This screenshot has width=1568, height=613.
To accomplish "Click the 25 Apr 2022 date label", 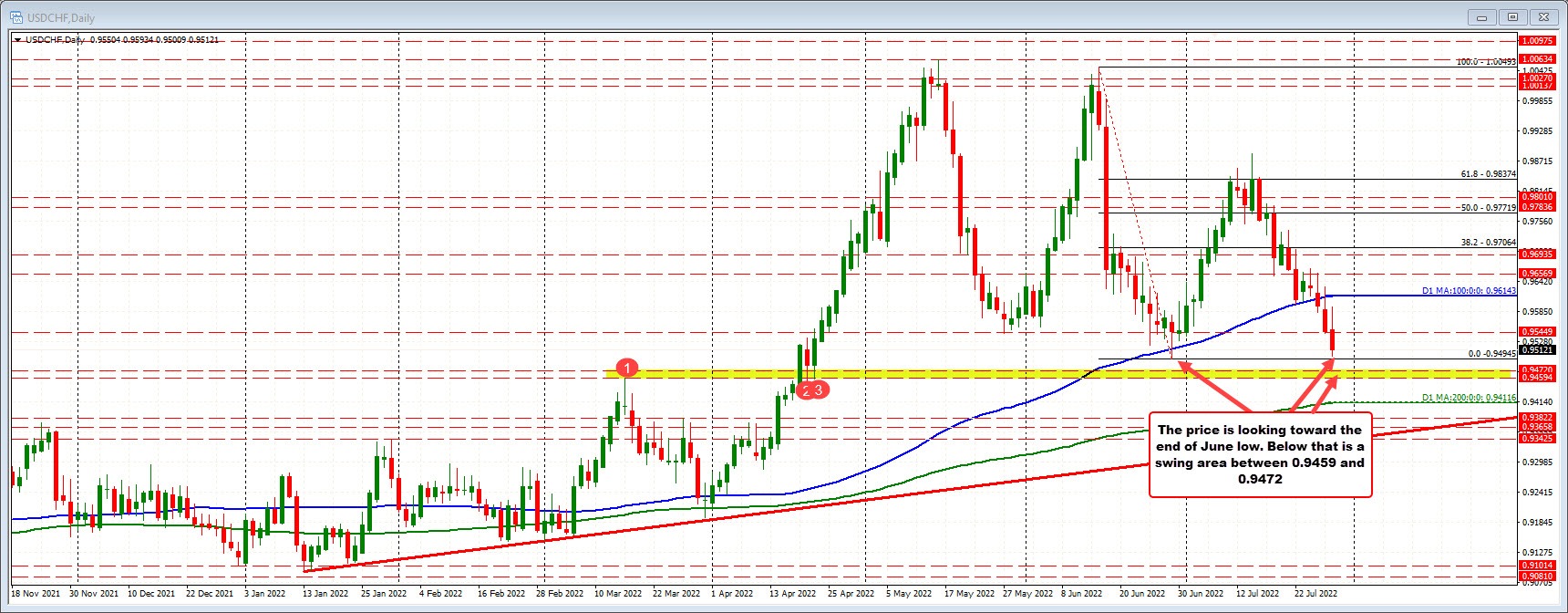I will coord(851,593).
